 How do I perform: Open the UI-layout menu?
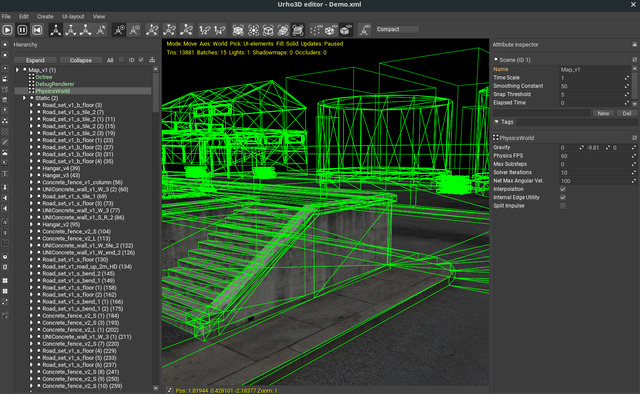point(73,17)
